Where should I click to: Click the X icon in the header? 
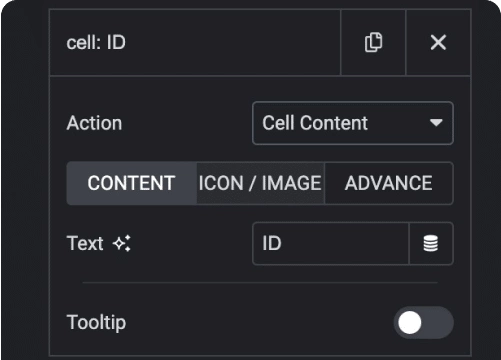(438, 42)
